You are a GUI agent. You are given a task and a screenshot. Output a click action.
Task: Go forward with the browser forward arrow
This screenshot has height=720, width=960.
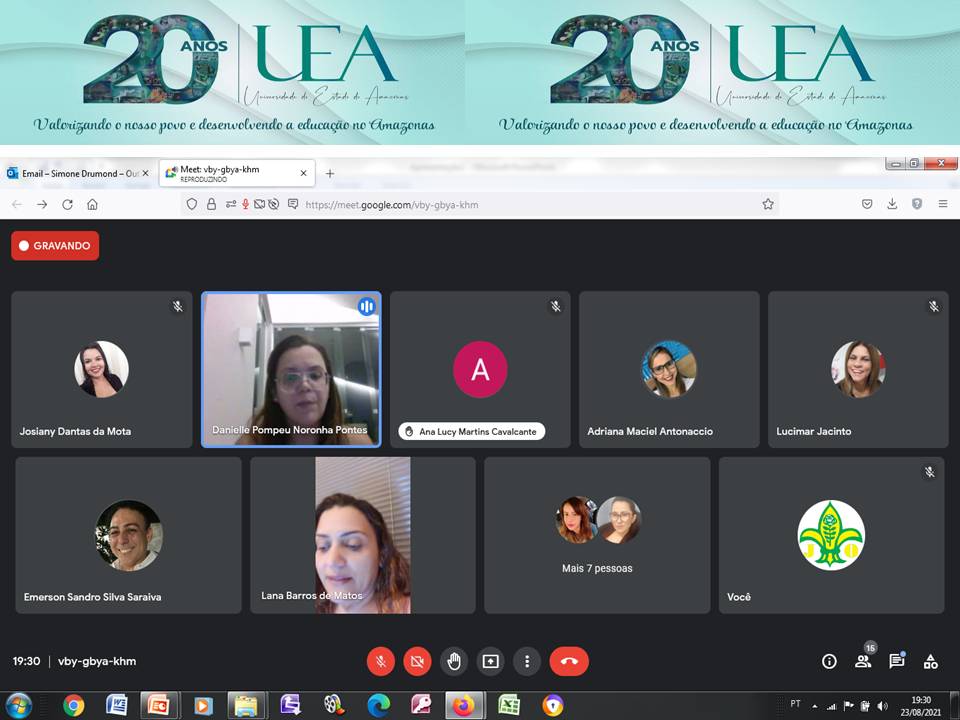42,204
